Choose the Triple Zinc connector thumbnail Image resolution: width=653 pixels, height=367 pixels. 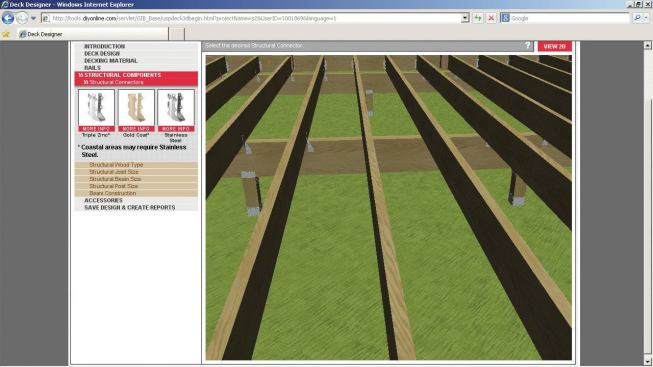96,108
